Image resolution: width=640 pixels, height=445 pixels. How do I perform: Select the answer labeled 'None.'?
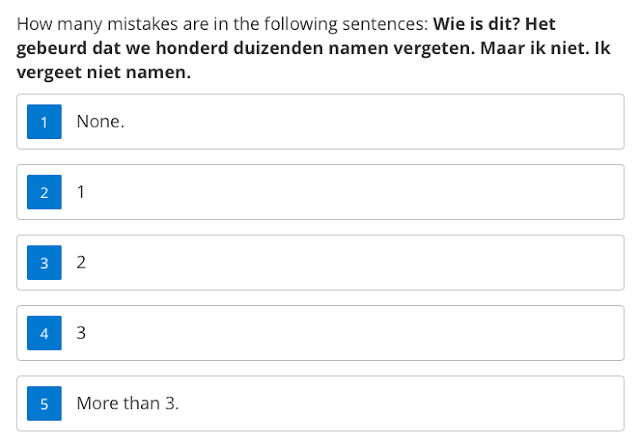click(x=100, y=122)
